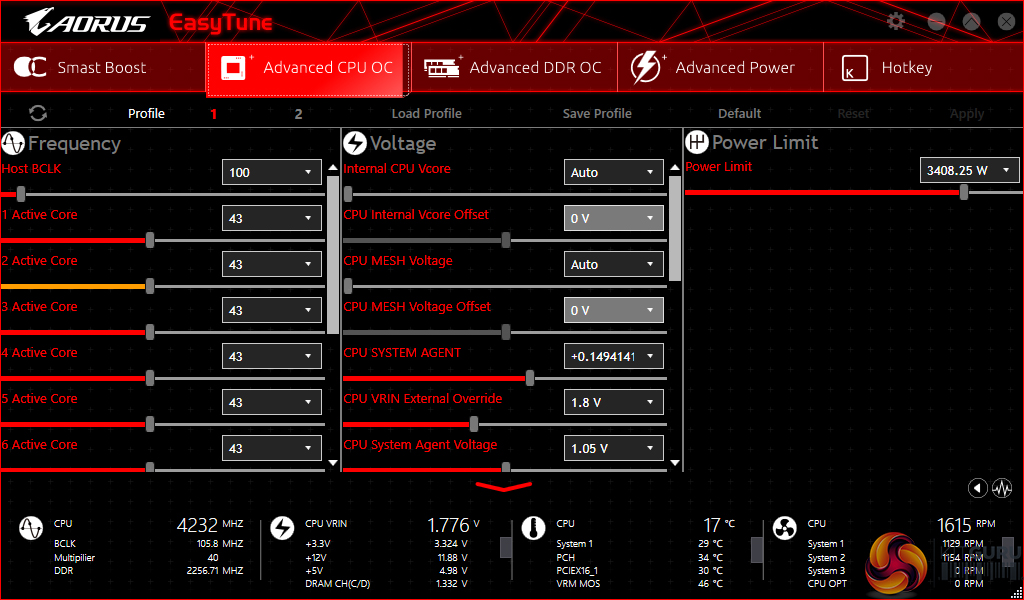Viewport: 1024px width, 600px height.
Task: Click the left arrow circle icon
Action: pos(977,488)
